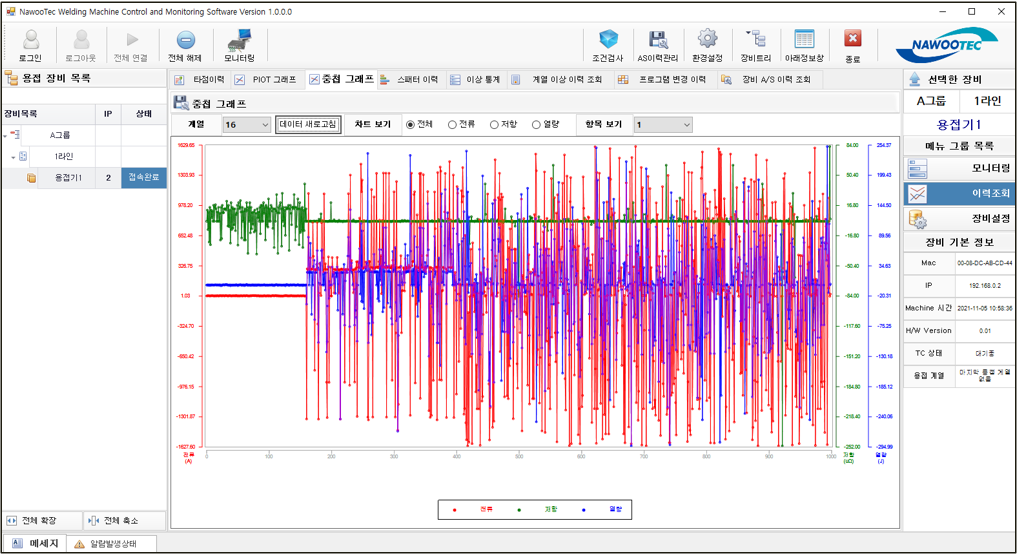
Task: Open the 항목 보기 dropdown showing 1
Action: (x=663, y=124)
